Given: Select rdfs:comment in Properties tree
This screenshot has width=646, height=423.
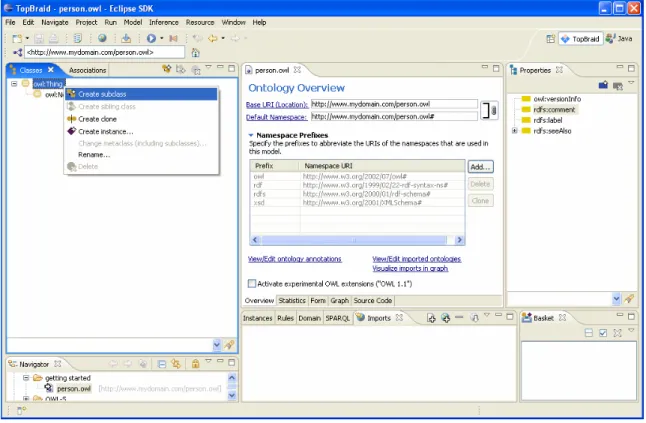Looking at the screenshot, I should [x=554, y=110].
